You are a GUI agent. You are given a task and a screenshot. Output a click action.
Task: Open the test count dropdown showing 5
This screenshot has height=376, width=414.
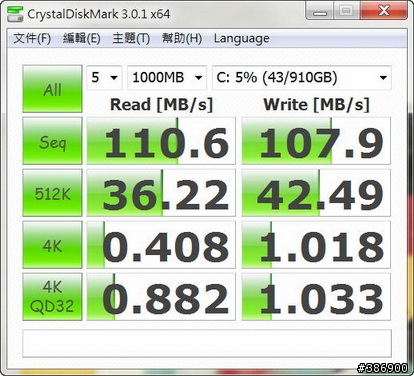click(104, 78)
